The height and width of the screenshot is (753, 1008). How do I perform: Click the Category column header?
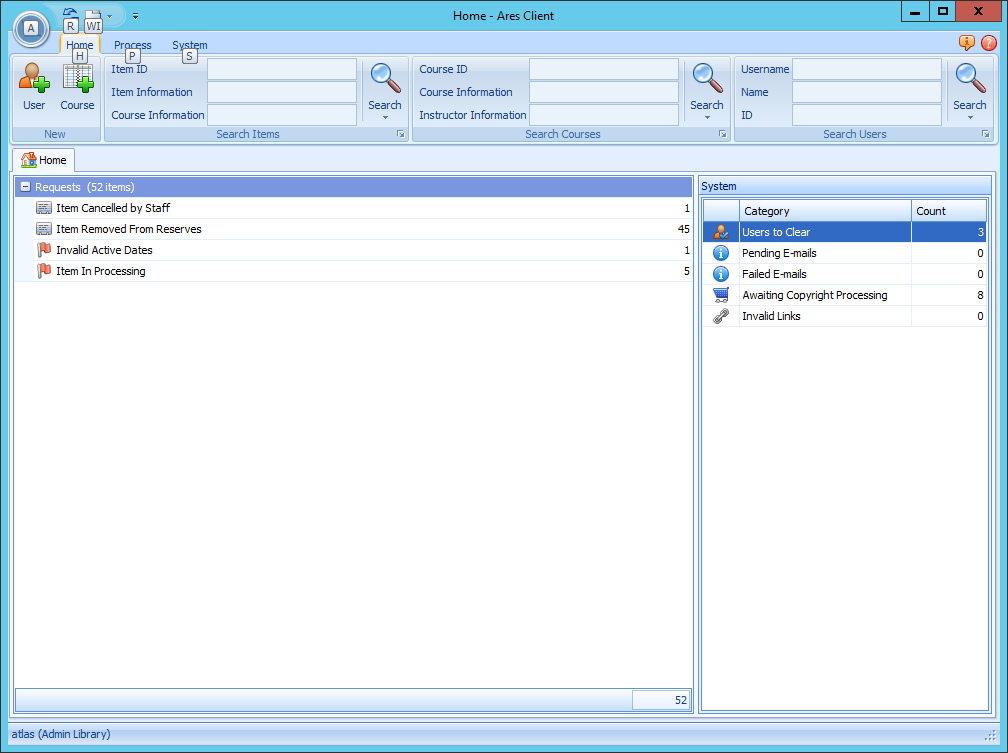[825, 211]
